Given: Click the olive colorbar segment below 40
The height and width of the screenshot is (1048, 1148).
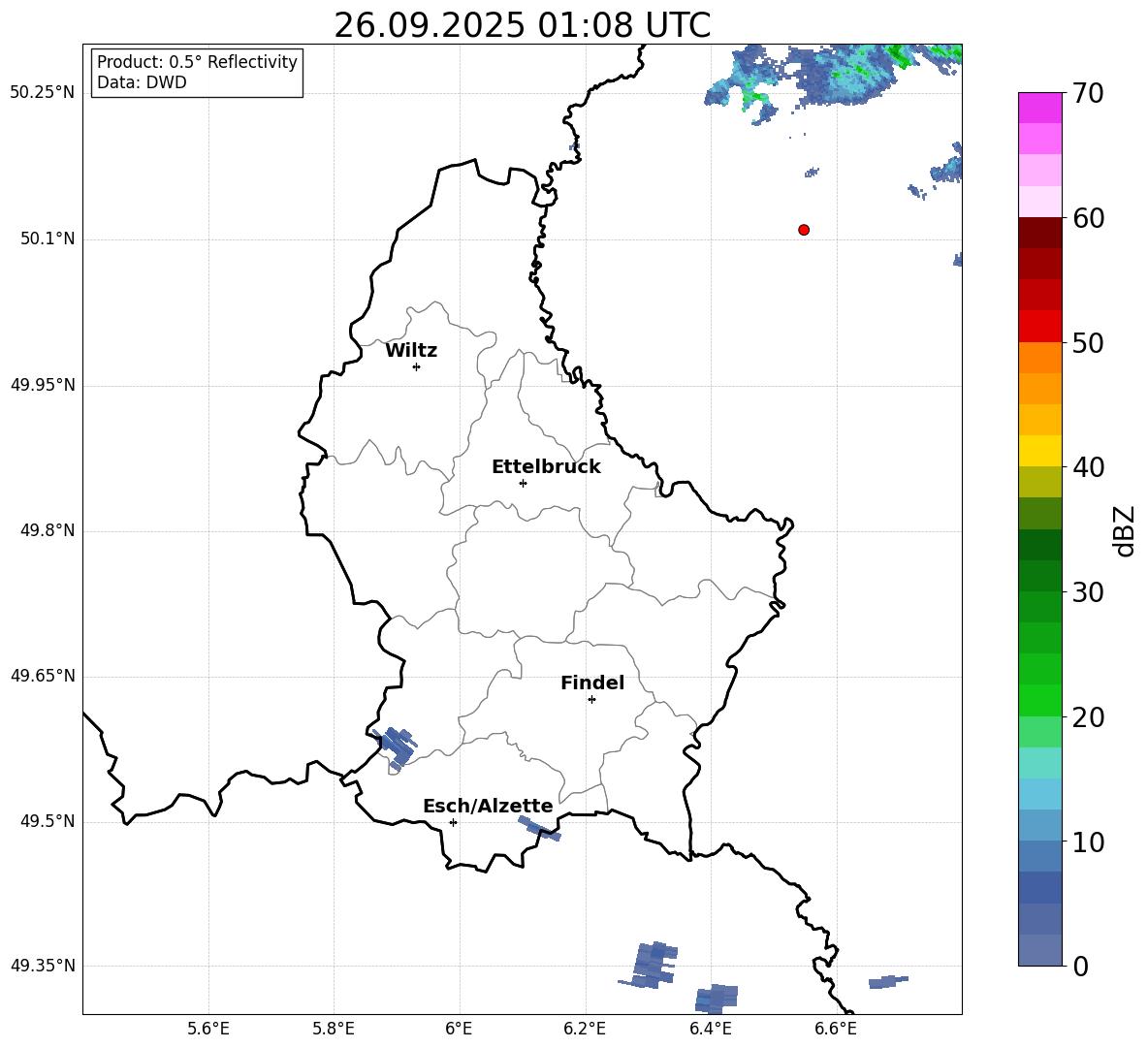Looking at the screenshot, I should point(1039,482).
